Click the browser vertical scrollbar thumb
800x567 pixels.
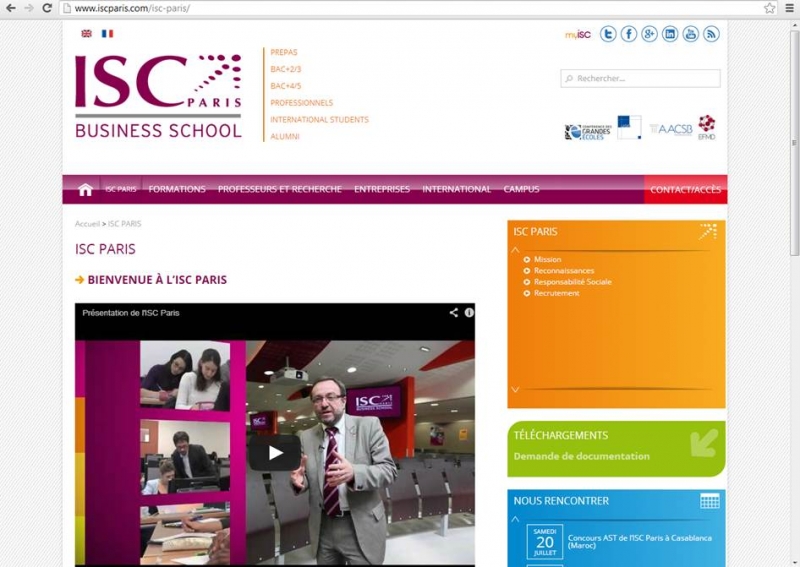[794, 138]
